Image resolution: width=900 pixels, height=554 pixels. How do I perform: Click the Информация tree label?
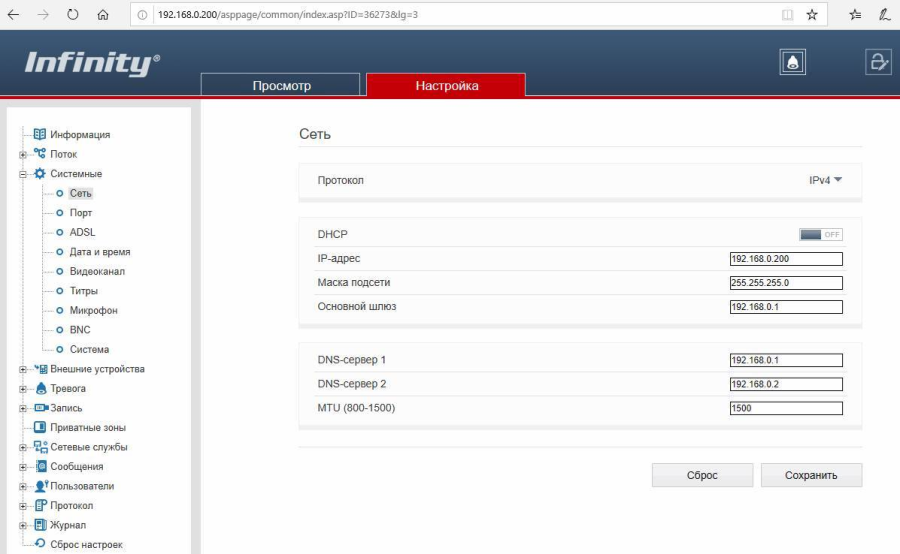[80, 135]
